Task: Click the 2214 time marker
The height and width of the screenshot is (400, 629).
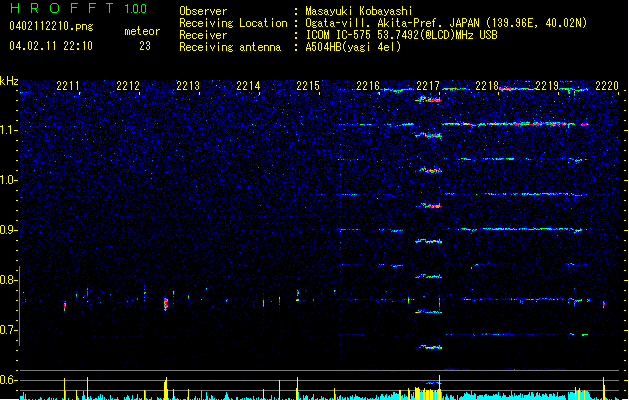Action: click(x=248, y=86)
